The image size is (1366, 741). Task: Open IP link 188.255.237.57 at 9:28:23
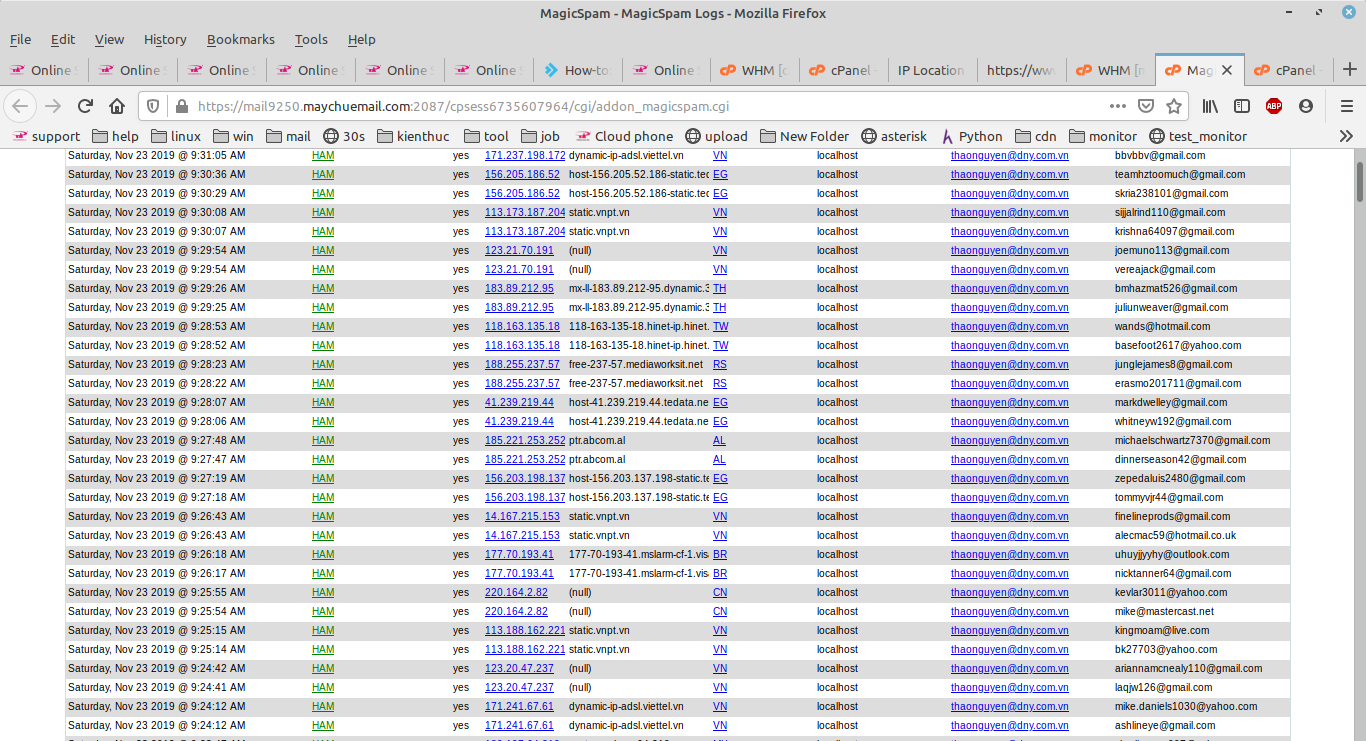pyautogui.click(x=522, y=364)
